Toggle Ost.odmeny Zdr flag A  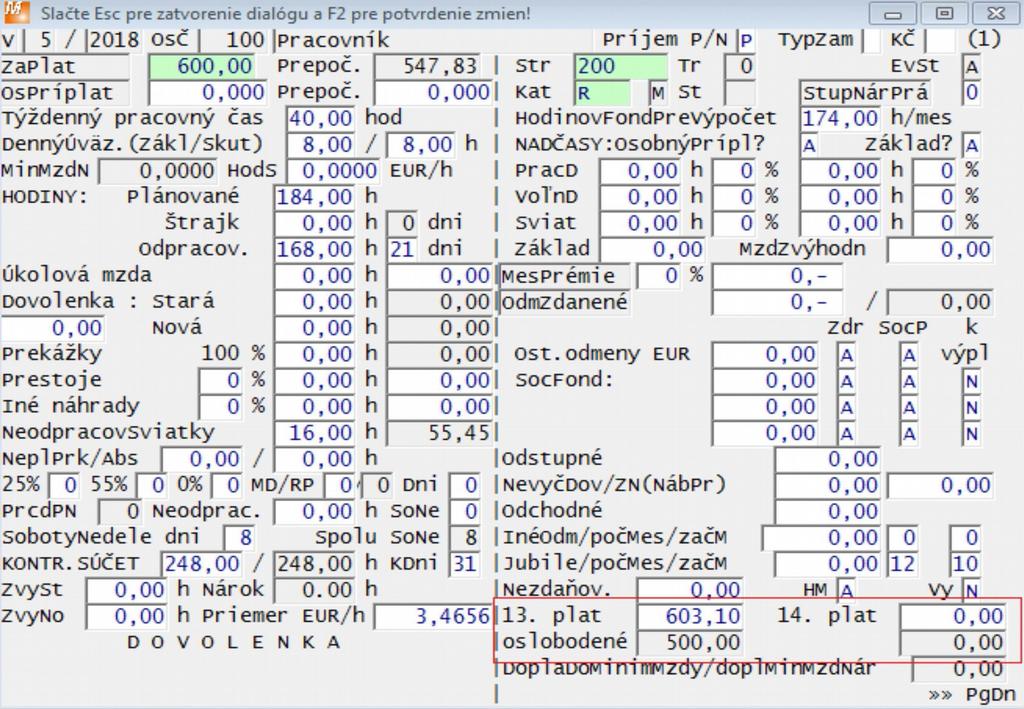tap(847, 354)
